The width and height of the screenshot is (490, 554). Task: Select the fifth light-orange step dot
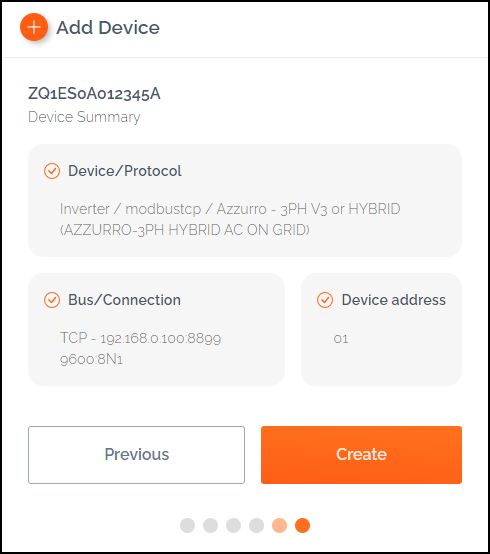[279, 525]
